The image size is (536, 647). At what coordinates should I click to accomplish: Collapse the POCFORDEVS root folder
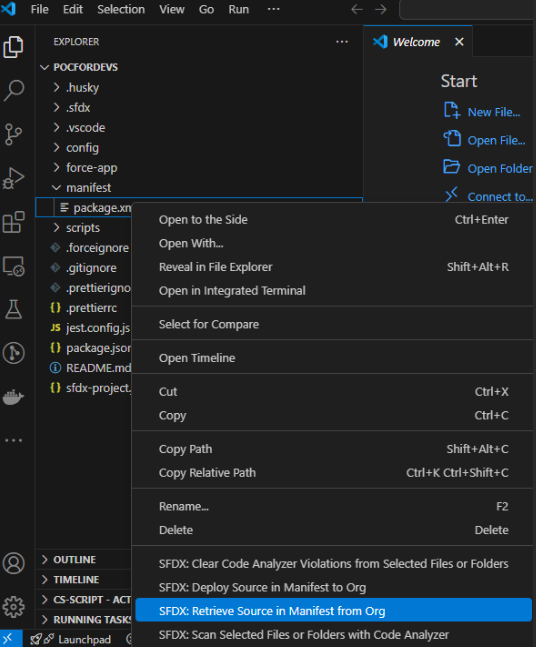click(x=45, y=67)
